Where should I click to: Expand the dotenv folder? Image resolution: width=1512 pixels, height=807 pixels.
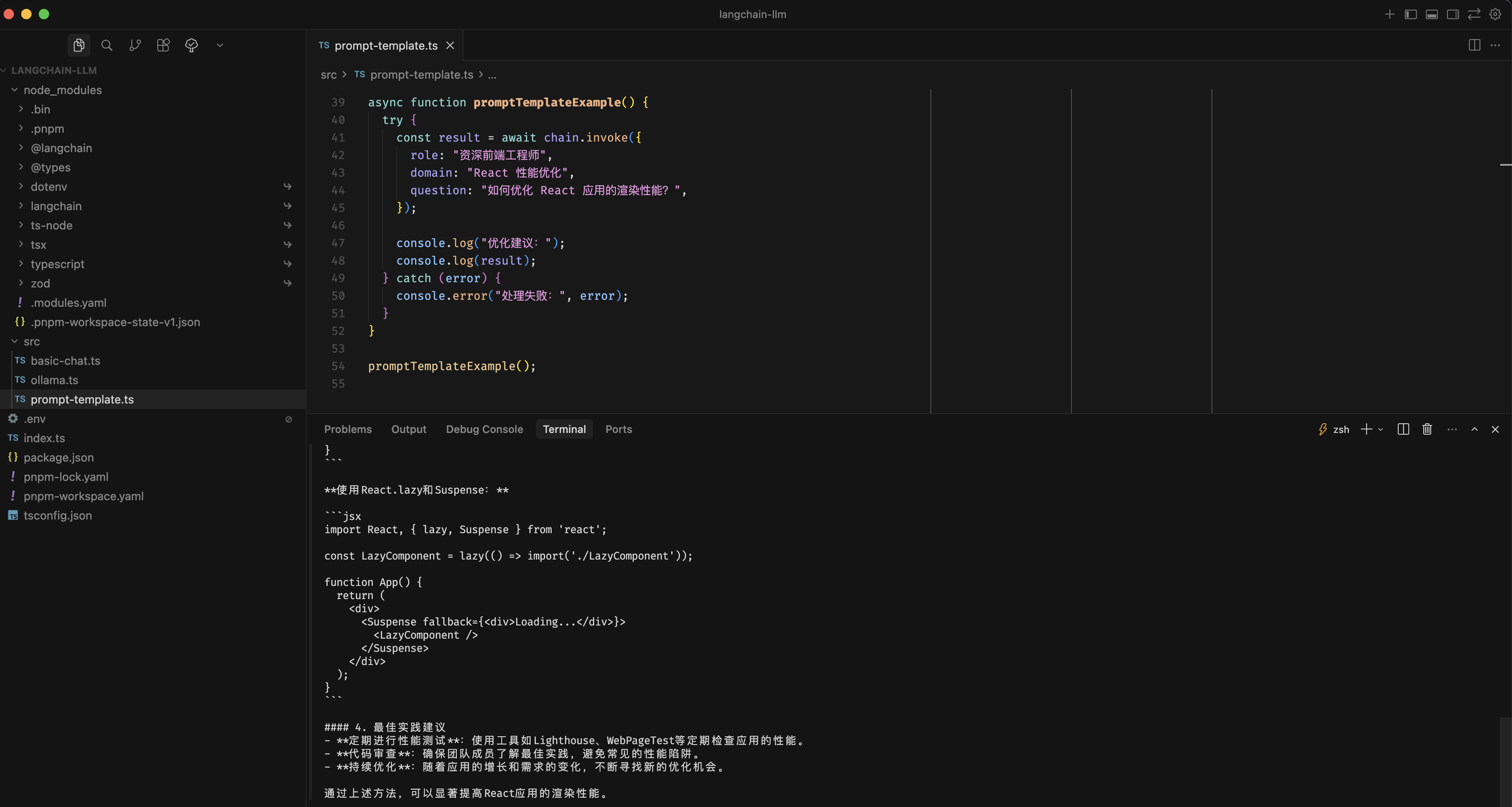point(152,187)
